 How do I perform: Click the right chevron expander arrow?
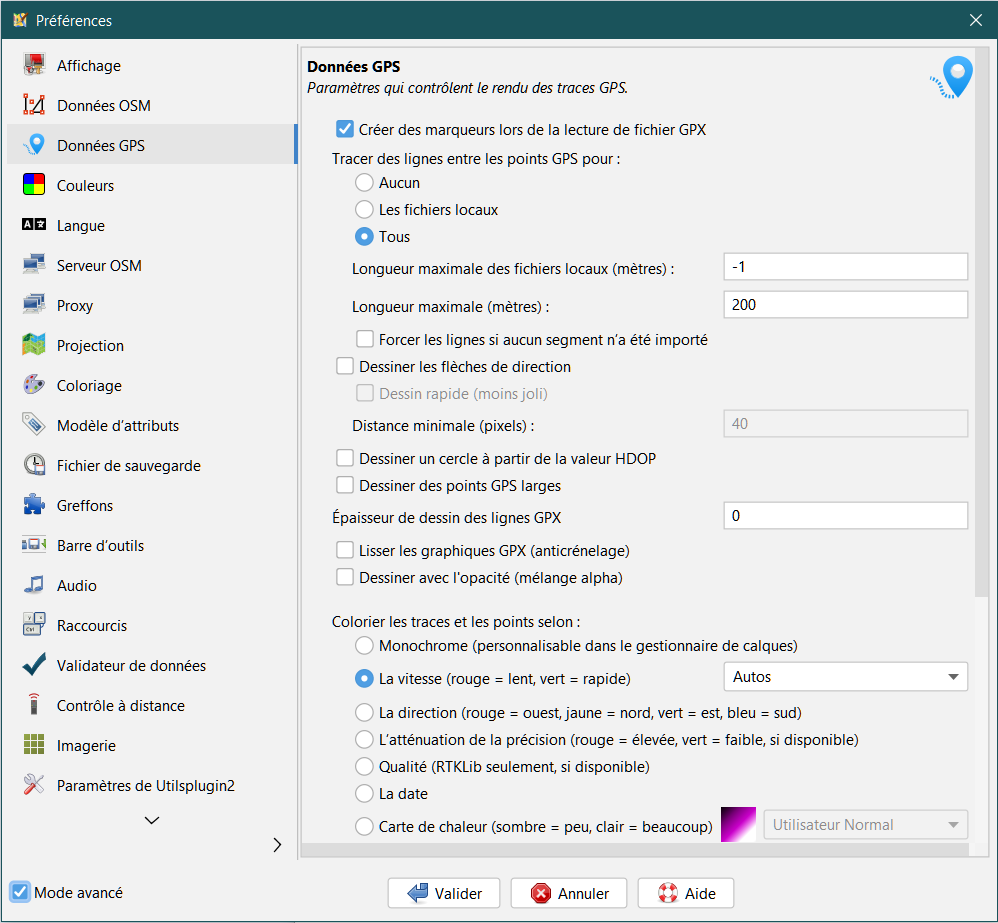[x=278, y=845]
